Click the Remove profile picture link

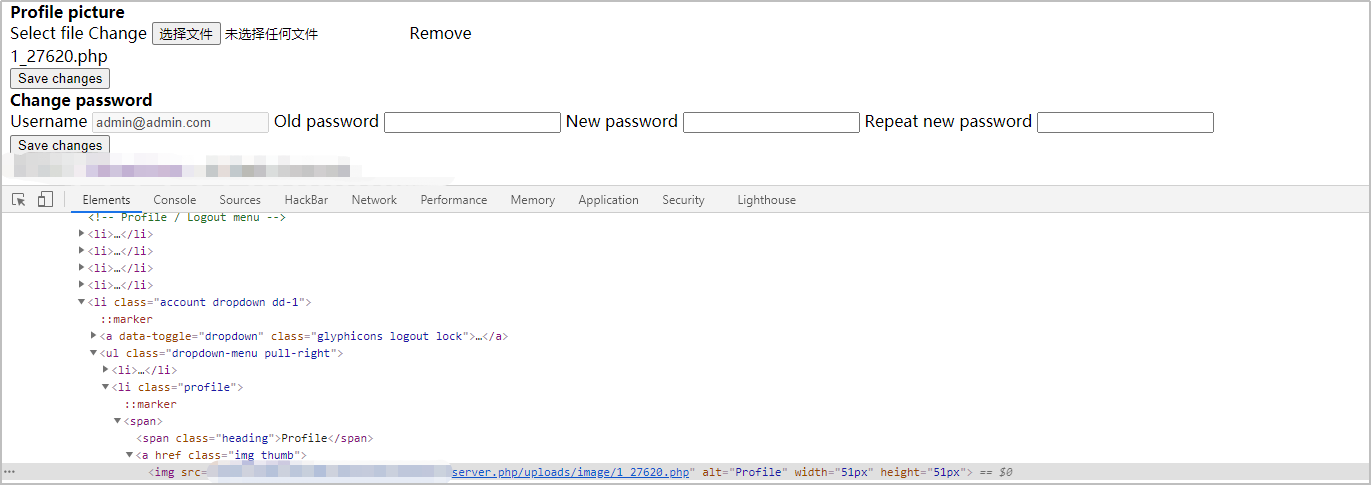tap(440, 33)
